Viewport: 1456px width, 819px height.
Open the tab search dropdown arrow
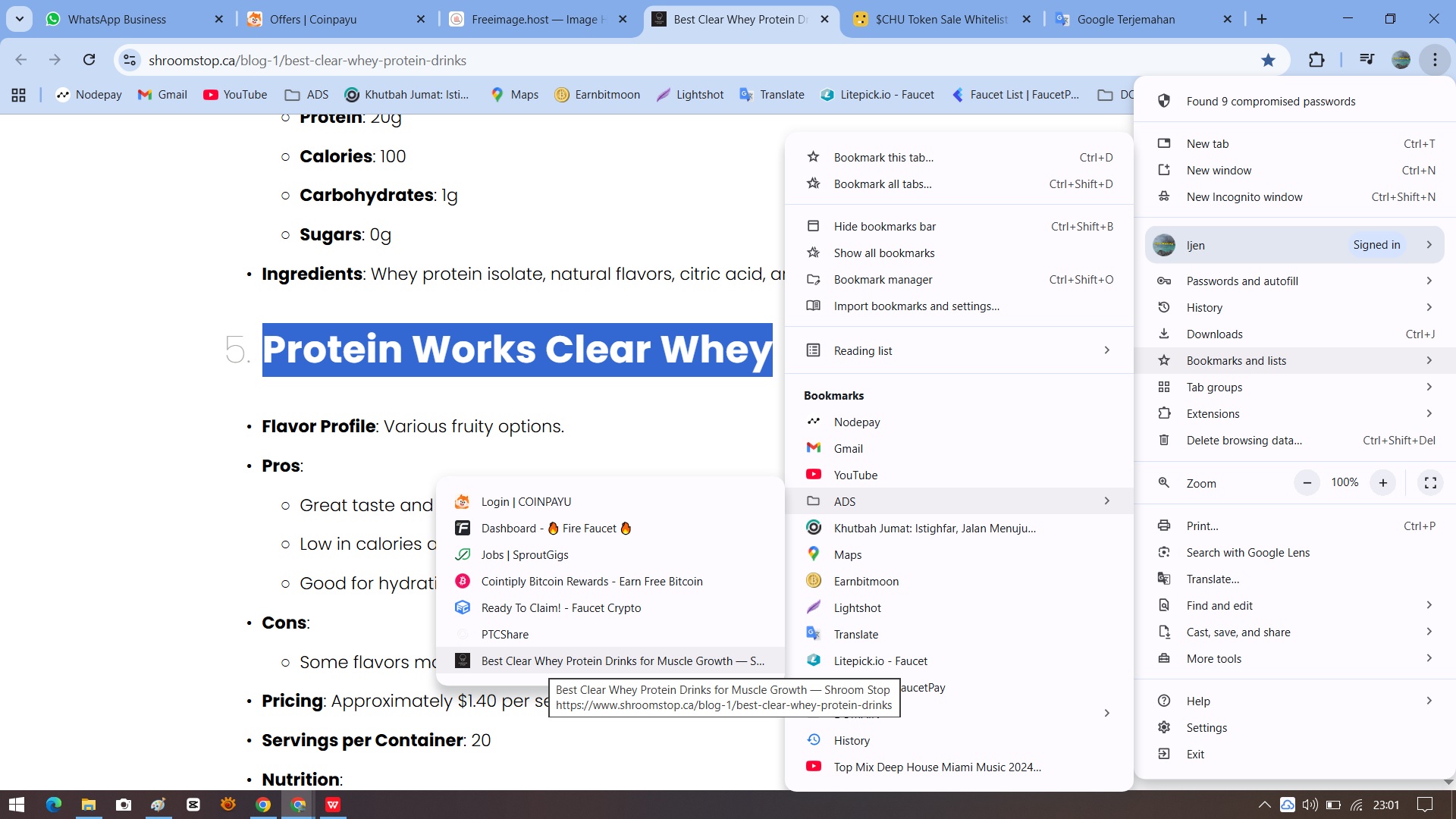[x=20, y=19]
